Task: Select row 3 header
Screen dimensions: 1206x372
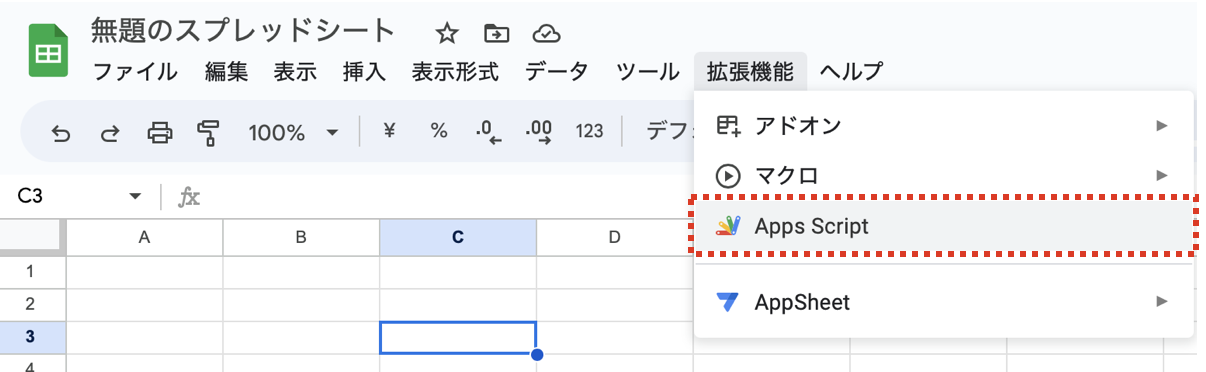Action: point(32,337)
